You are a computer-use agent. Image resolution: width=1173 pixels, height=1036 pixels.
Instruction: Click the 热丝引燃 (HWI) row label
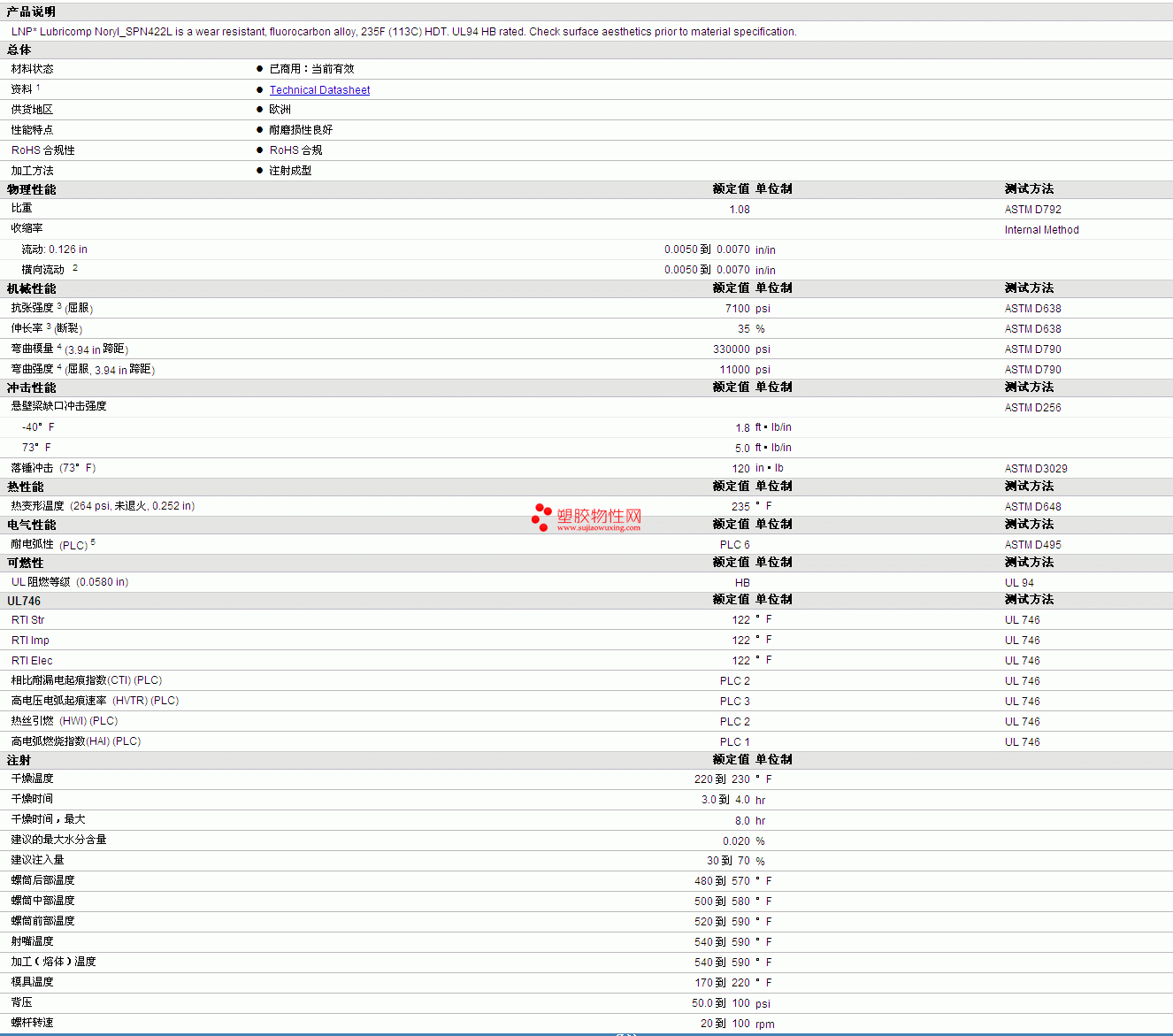click(65, 721)
